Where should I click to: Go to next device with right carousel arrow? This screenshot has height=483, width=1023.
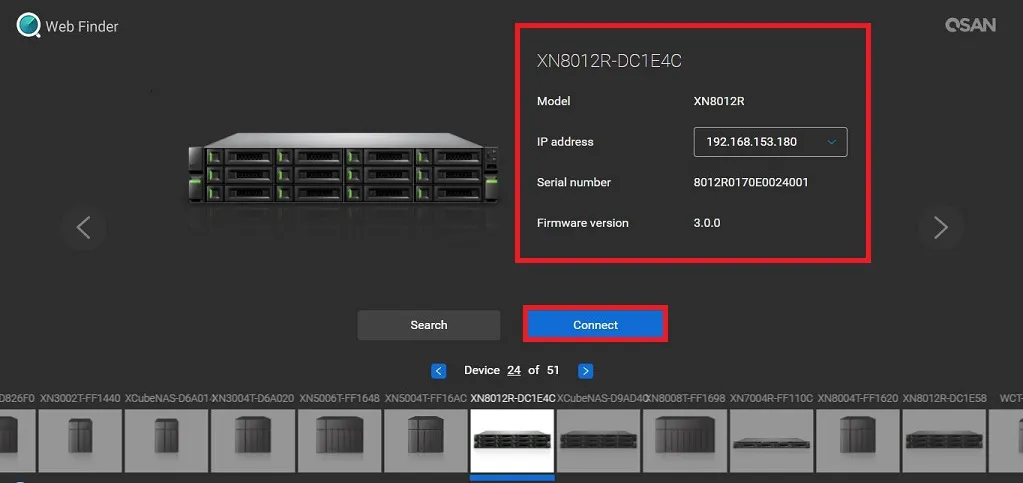(940, 227)
